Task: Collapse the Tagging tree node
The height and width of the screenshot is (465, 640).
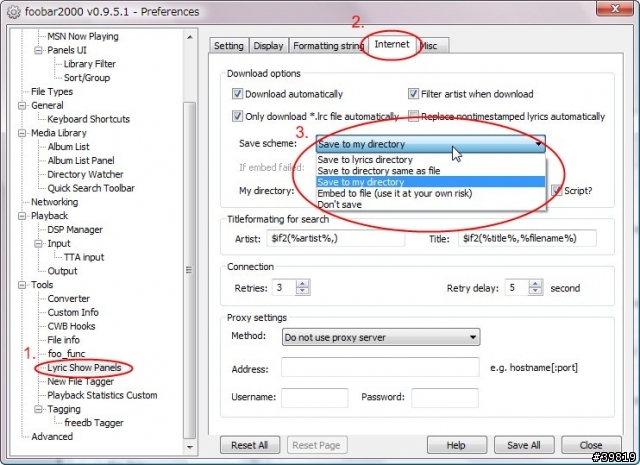Action: (38, 409)
